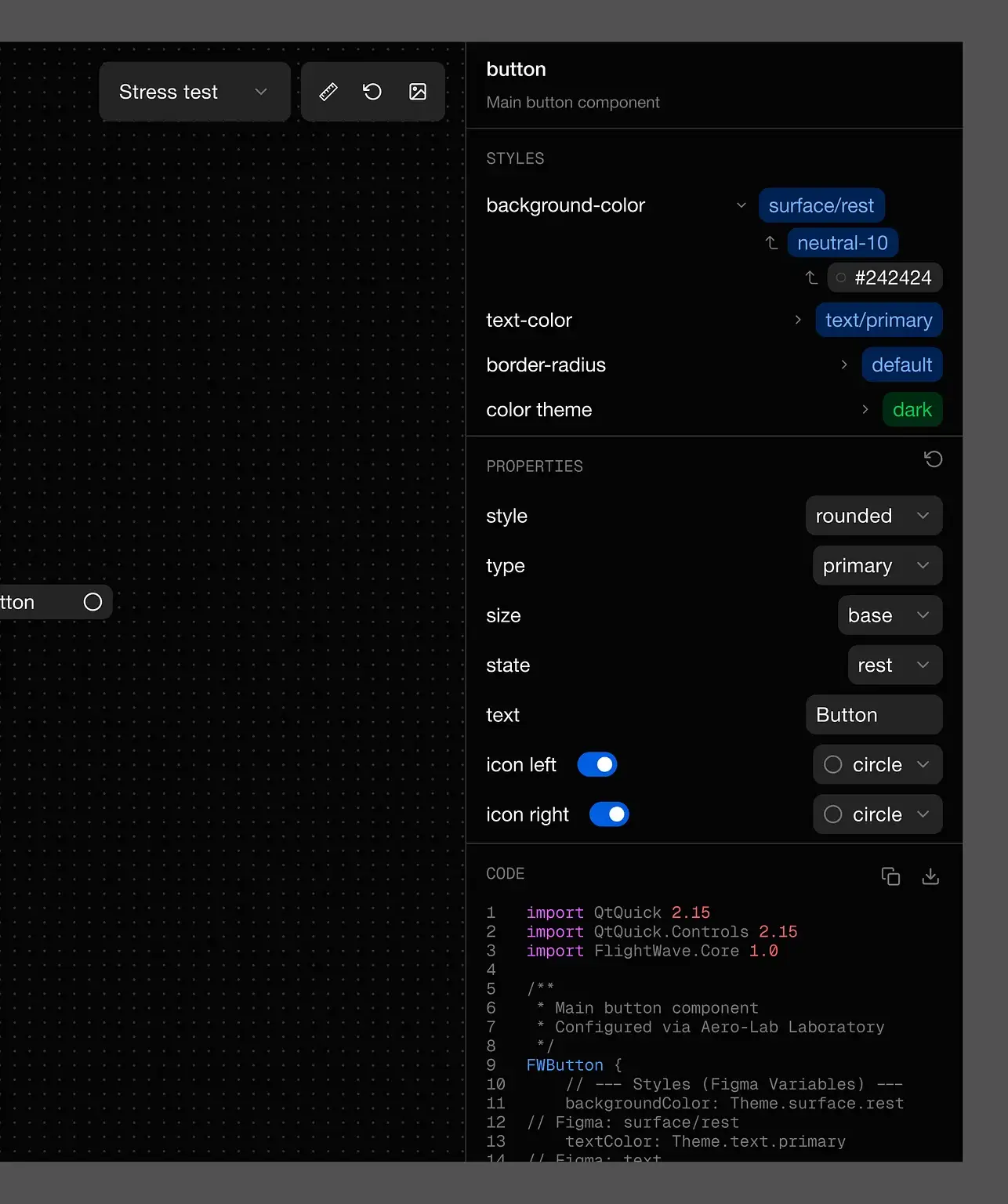Open the size dropdown showing base

click(890, 615)
